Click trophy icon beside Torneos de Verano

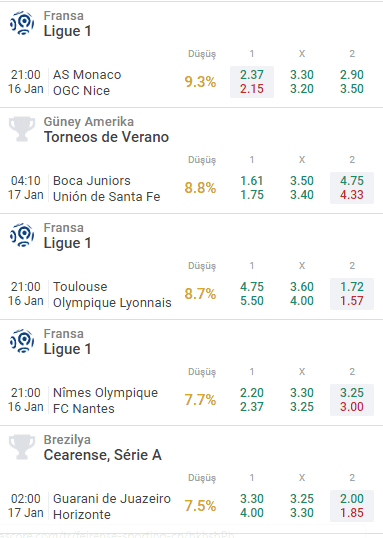click(22, 129)
